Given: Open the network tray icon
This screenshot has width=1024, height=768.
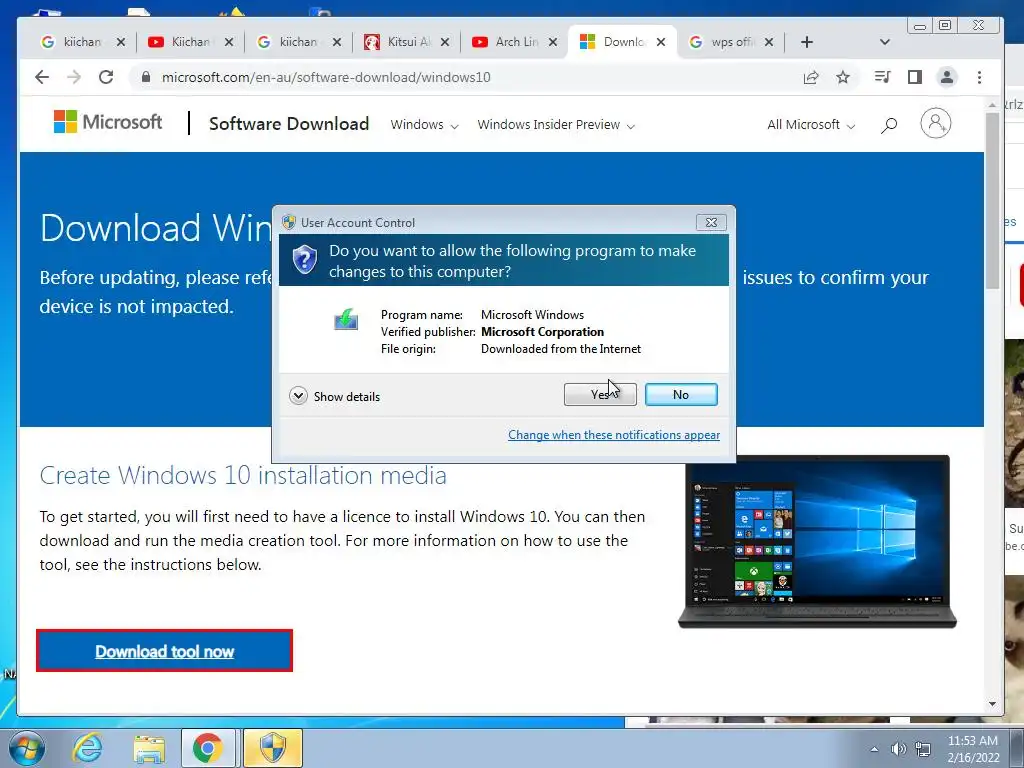Looking at the screenshot, I should (923, 749).
